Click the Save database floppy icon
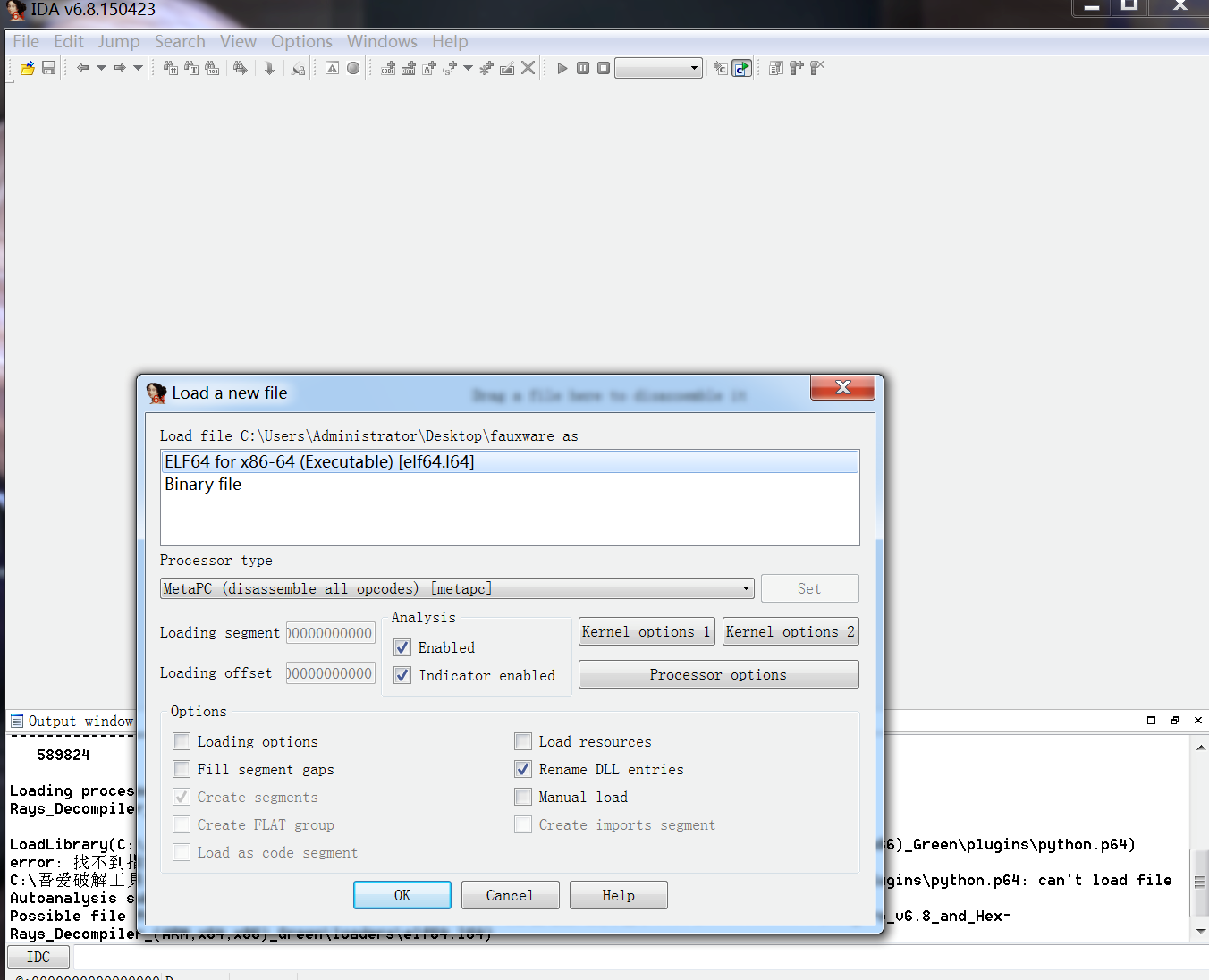The image size is (1209, 980). [49, 68]
